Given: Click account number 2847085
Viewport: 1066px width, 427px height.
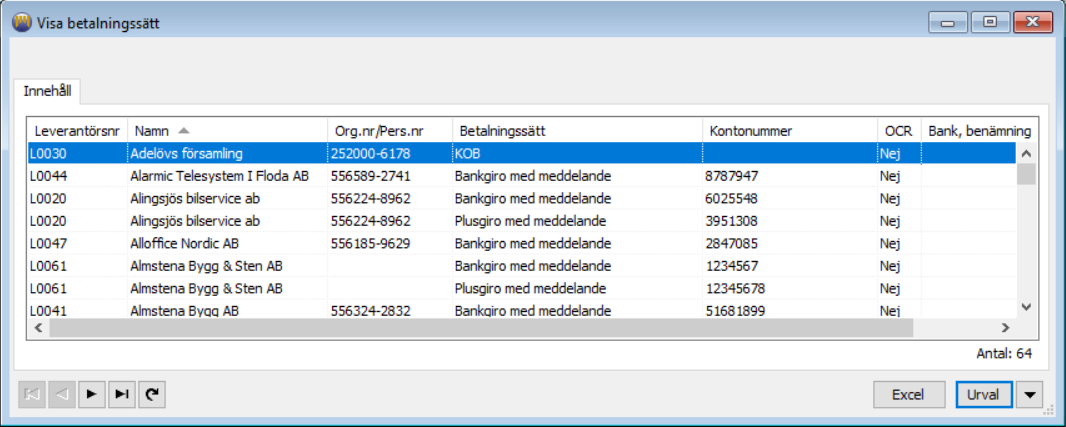Looking at the screenshot, I should pos(731,243).
